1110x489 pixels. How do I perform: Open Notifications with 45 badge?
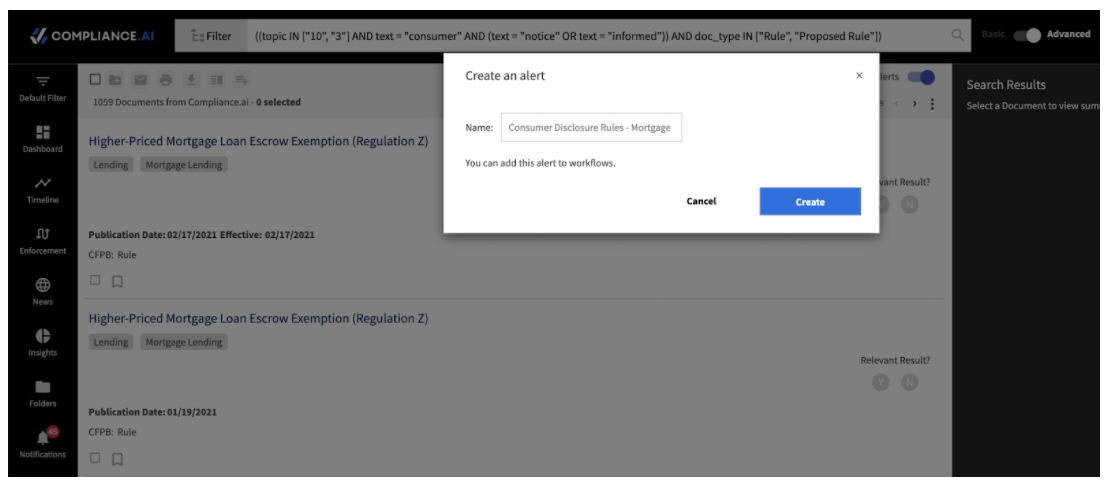[x=42, y=444]
